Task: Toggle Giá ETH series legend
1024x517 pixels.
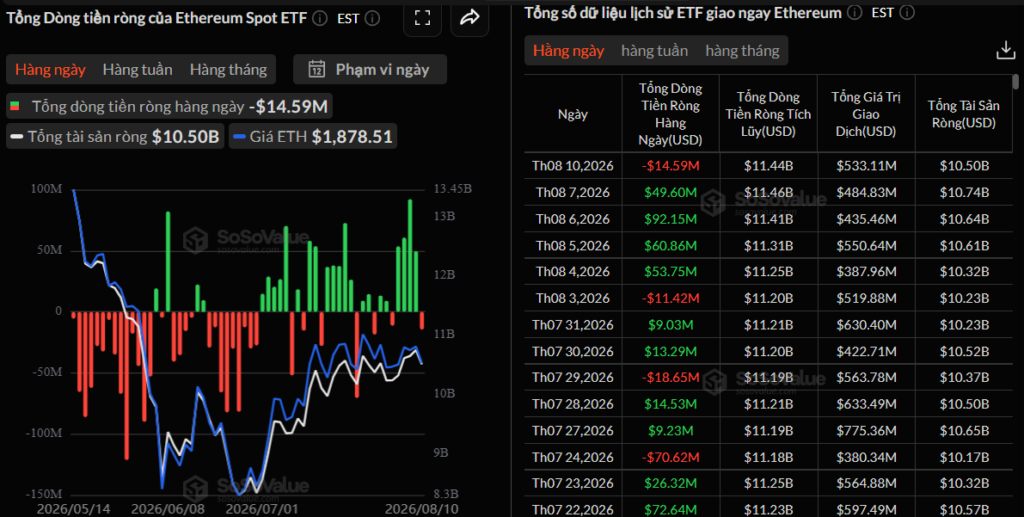Action: pyautogui.click(x=313, y=136)
